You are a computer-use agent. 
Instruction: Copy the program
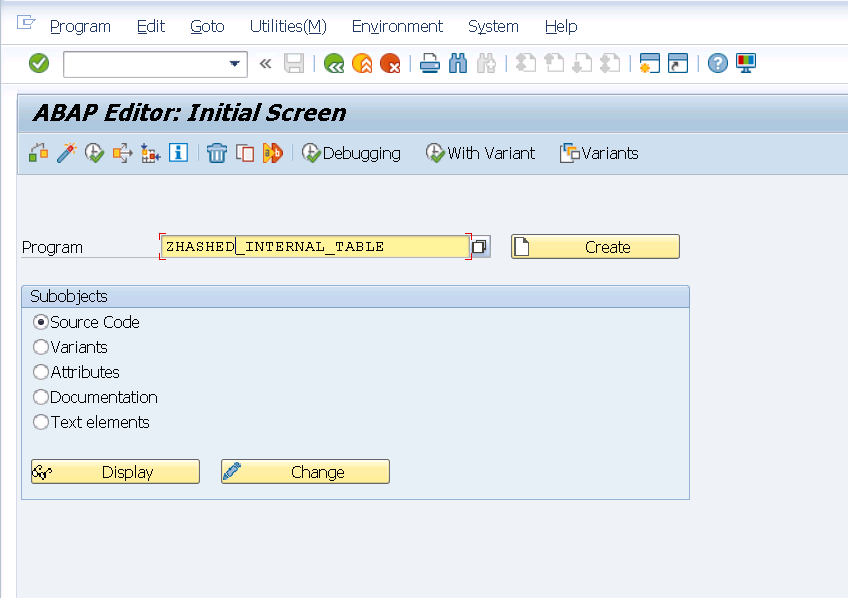pyautogui.click(x=245, y=152)
